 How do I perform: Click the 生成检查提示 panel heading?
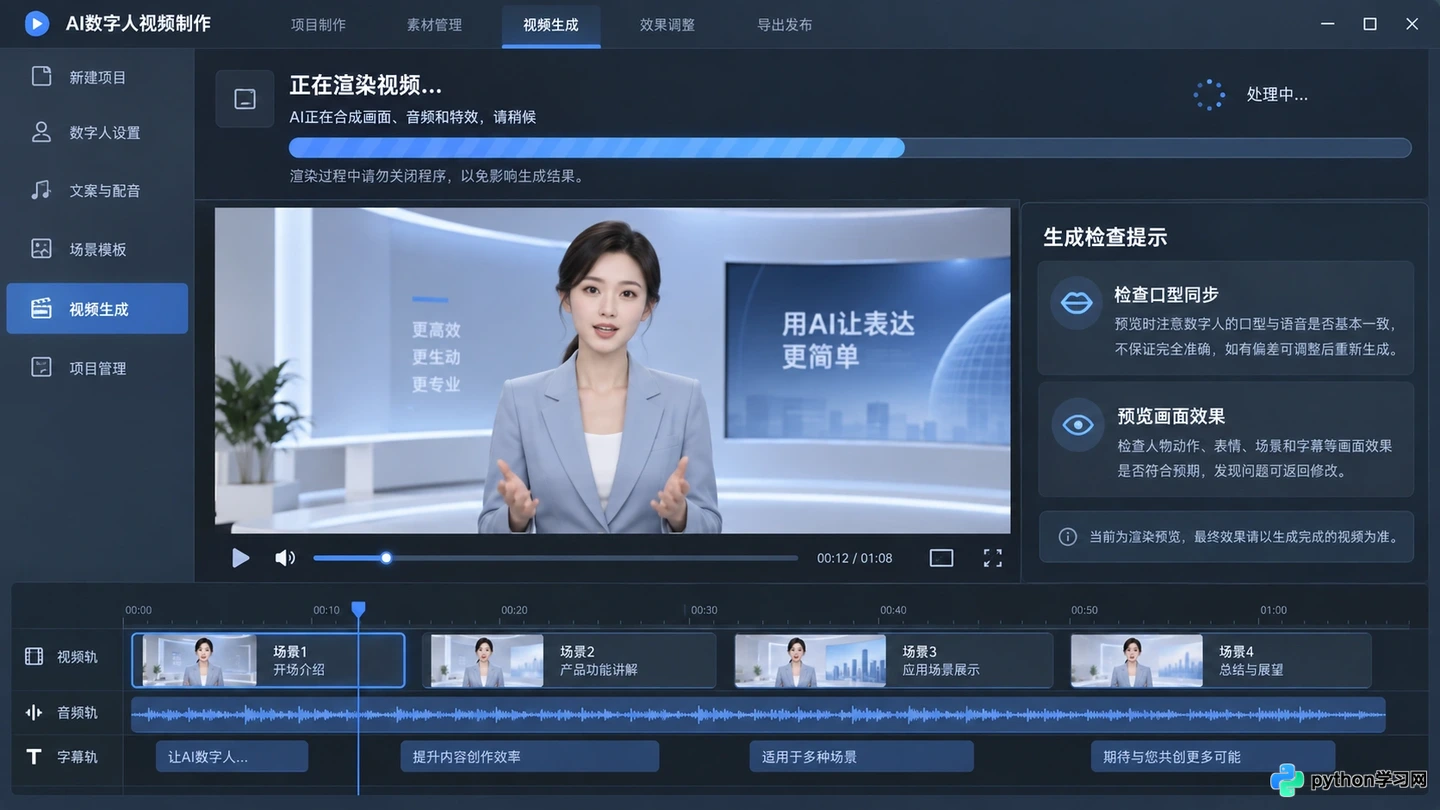pos(1105,237)
